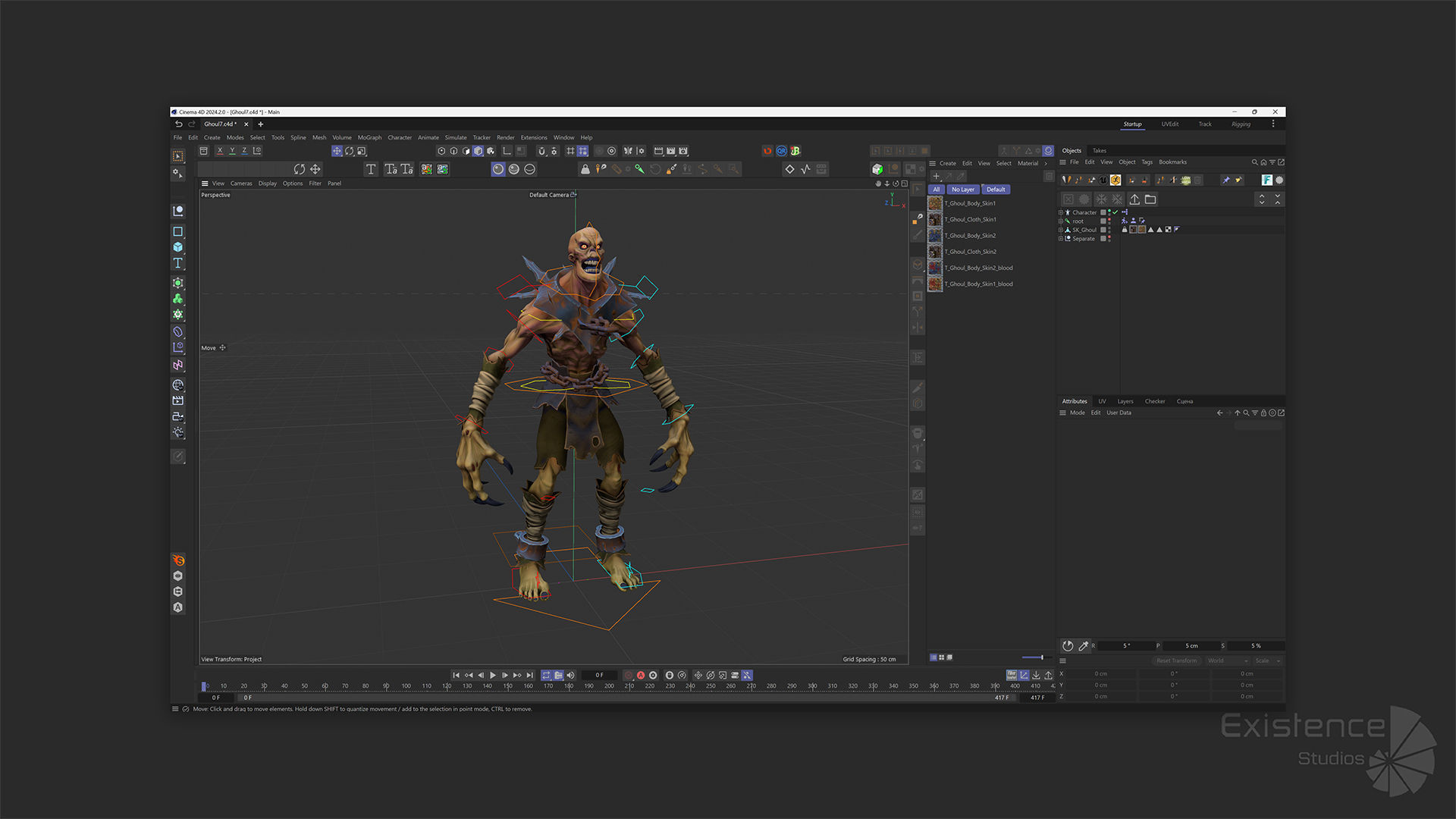Select T_Ghoul_Cloth_Skin2 material thumbnail
This screenshot has height=819, width=1456.
pyautogui.click(x=935, y=252)
